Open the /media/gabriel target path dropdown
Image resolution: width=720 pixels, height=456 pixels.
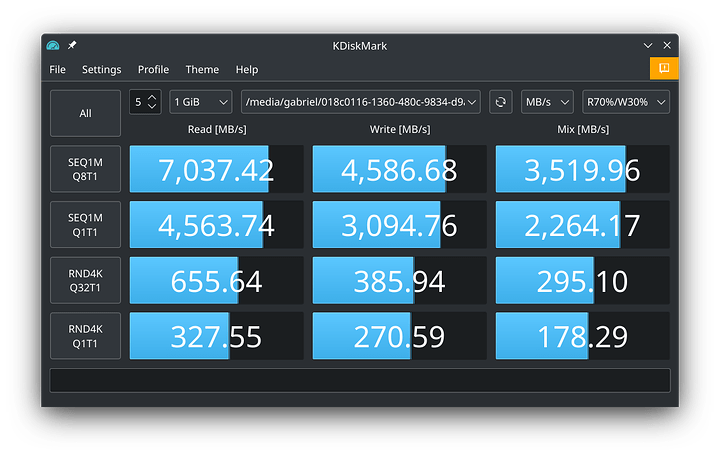click(361, 102)
